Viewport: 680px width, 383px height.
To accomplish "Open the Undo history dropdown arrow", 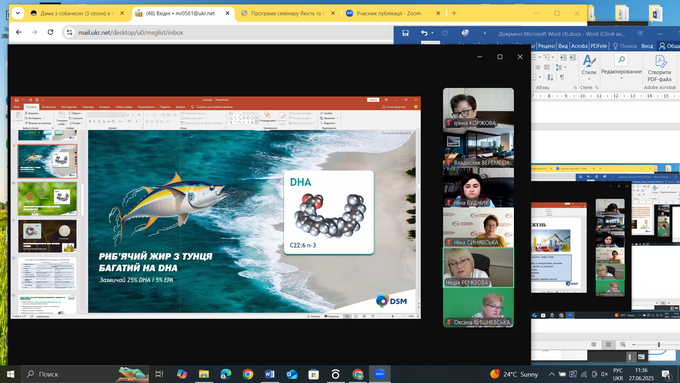I will pos(432,33).
